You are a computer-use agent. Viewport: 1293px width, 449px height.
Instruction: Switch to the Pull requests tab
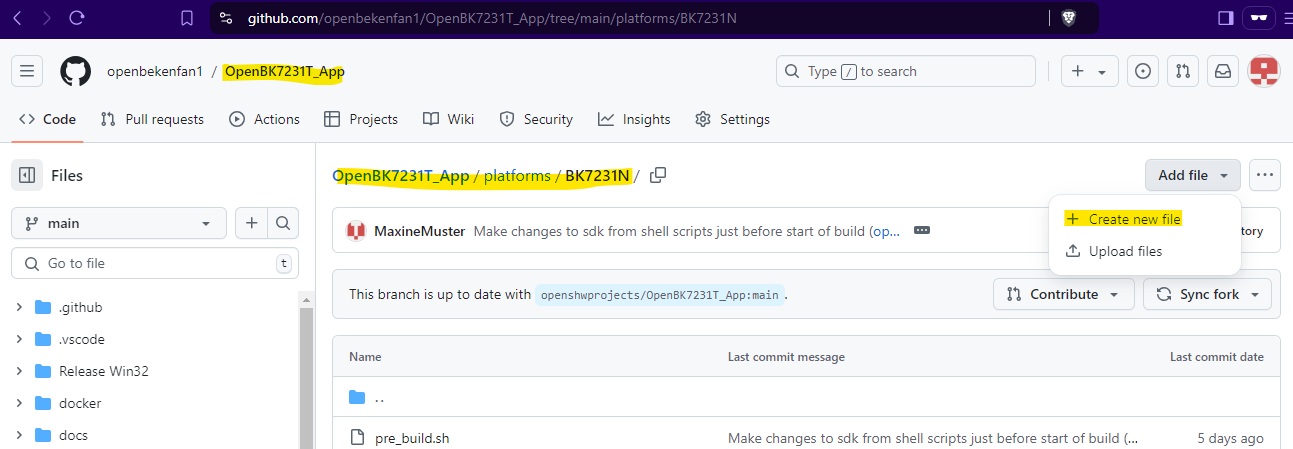point(152,119)
